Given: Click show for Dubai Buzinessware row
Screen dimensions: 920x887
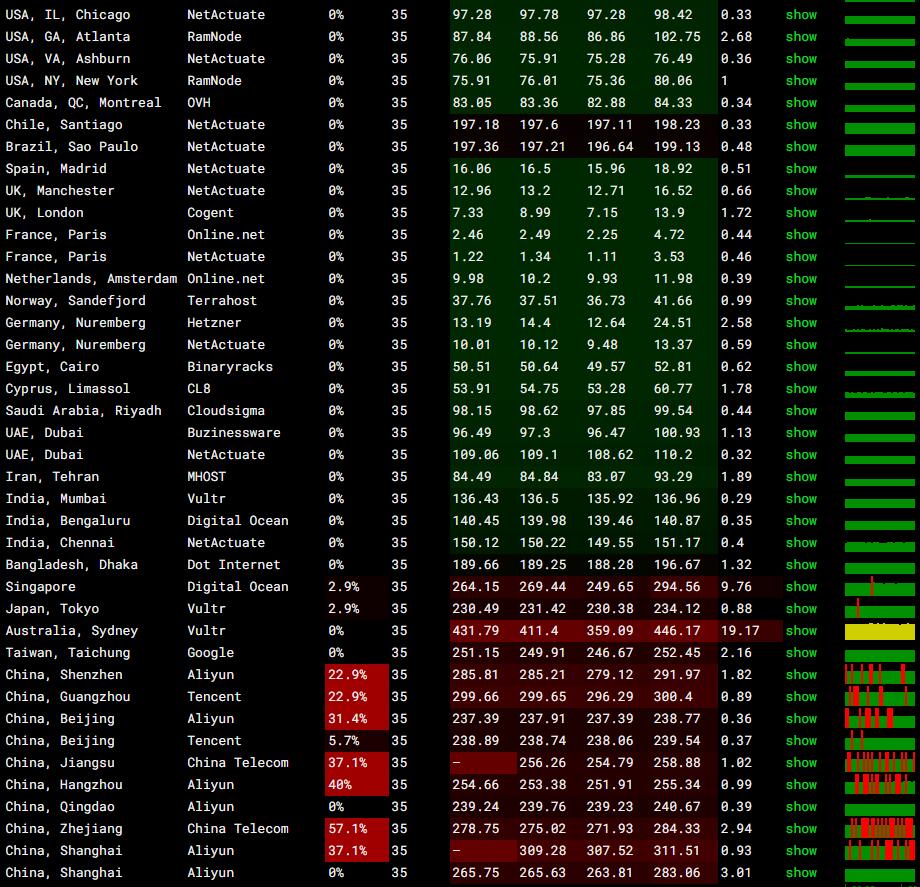Looking at the screenshot, I should click(801, 432).
